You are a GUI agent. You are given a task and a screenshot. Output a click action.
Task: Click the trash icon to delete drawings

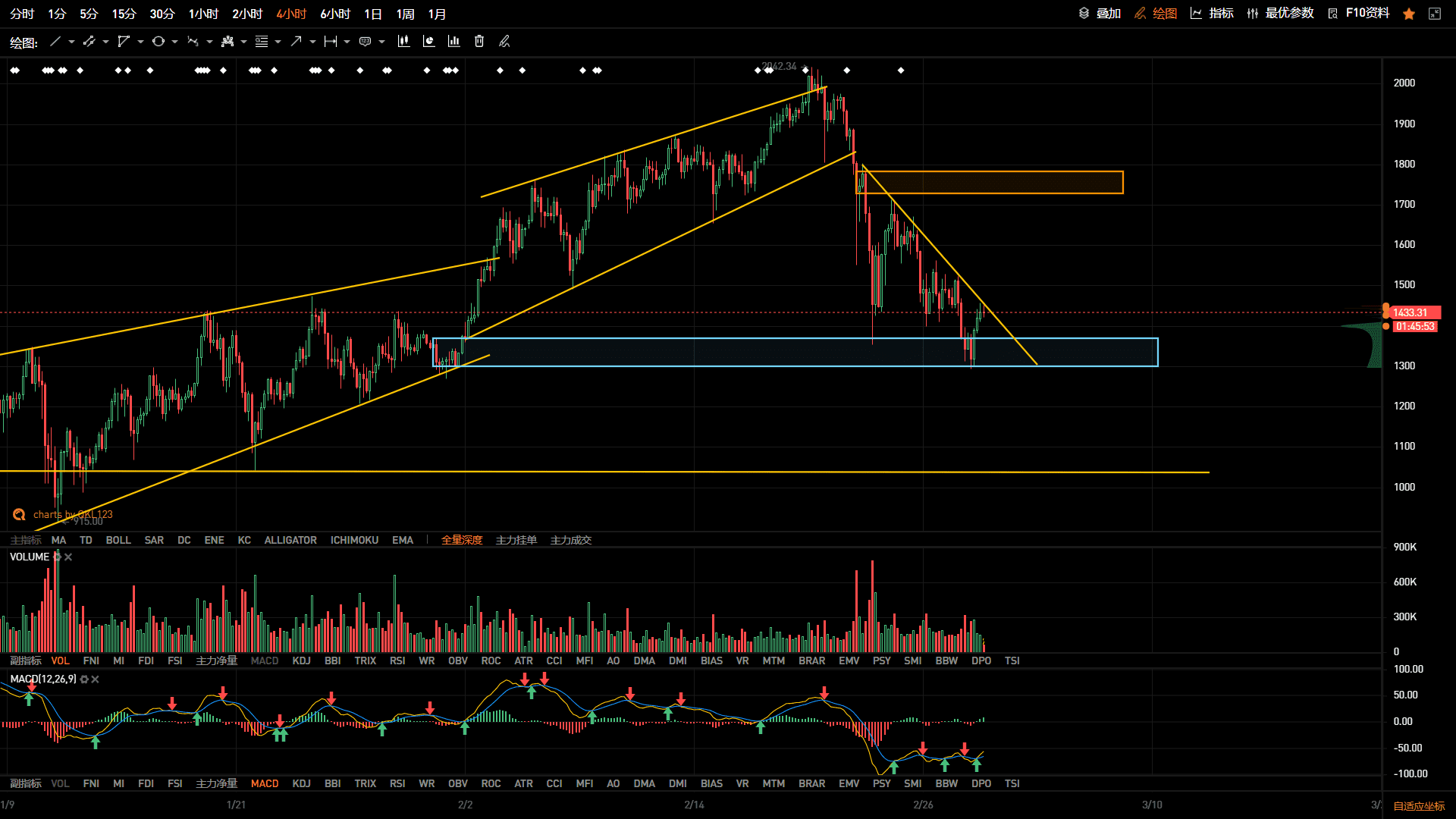[479, 42]
